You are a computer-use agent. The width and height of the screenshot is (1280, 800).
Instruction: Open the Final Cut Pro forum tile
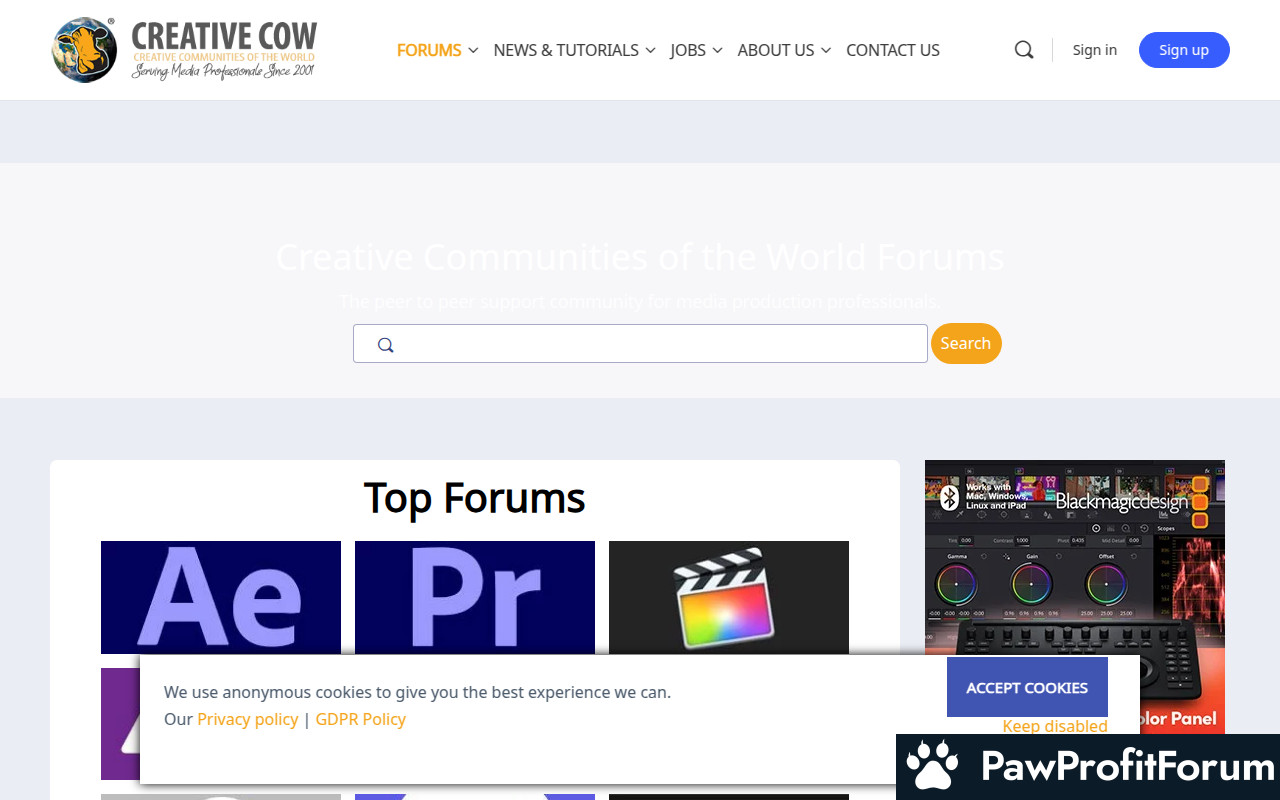click(x=729, y=597)
